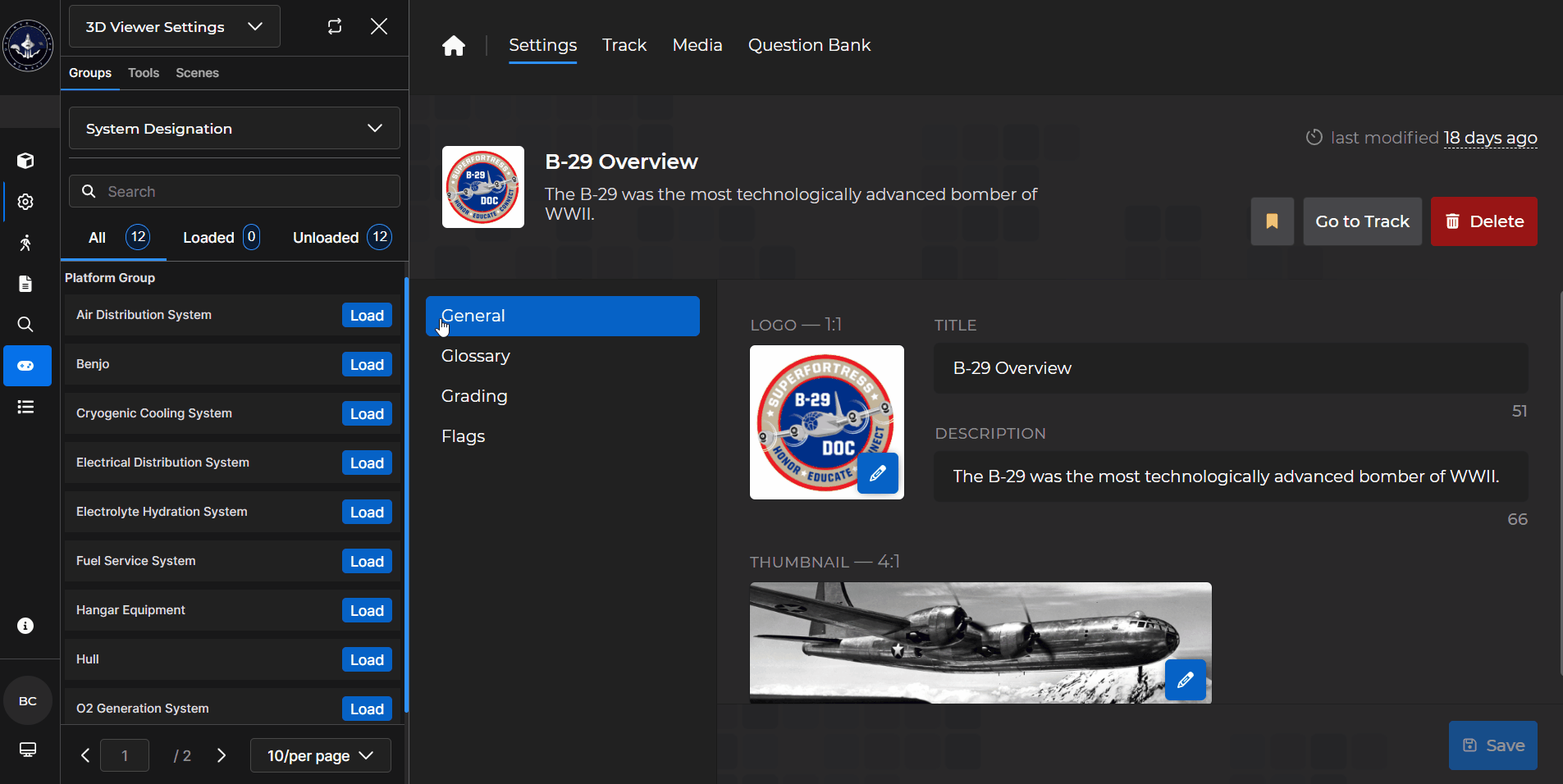Load the Electrolyte Hydration System group
Viewport: 1563px width, 784px height.
367,513
